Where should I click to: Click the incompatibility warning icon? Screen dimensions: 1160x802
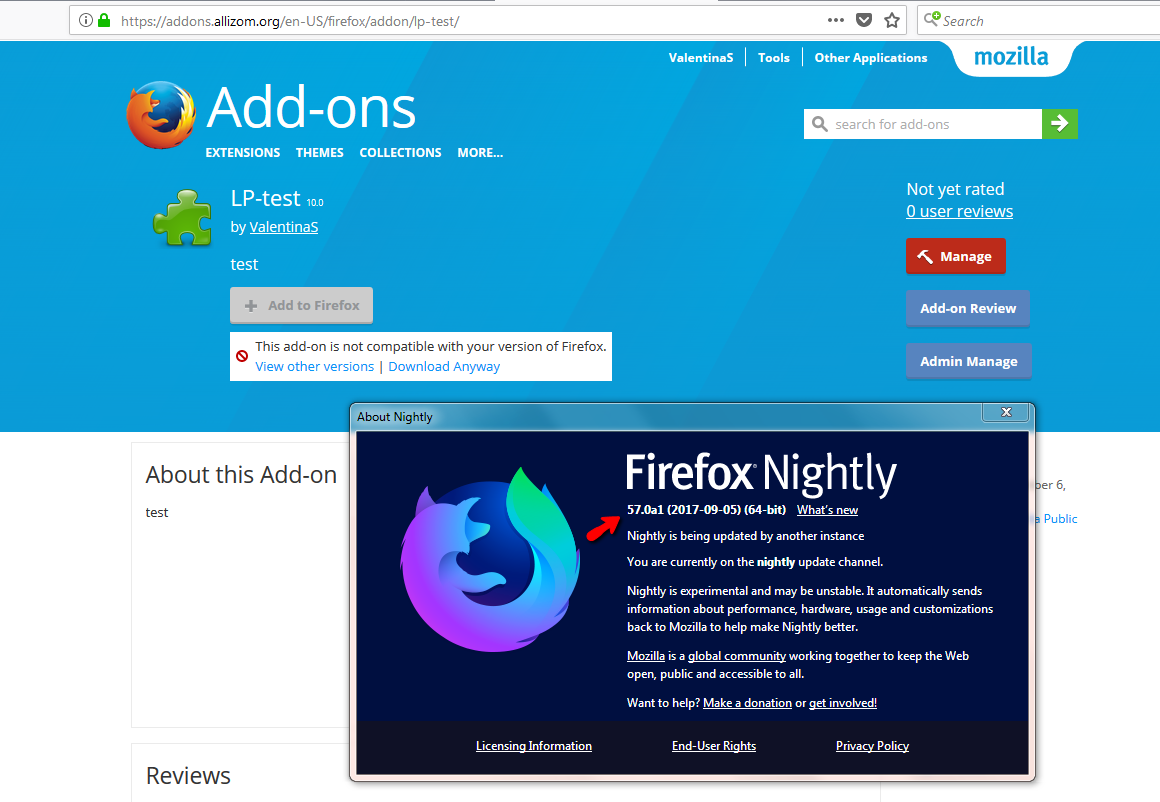242,356
